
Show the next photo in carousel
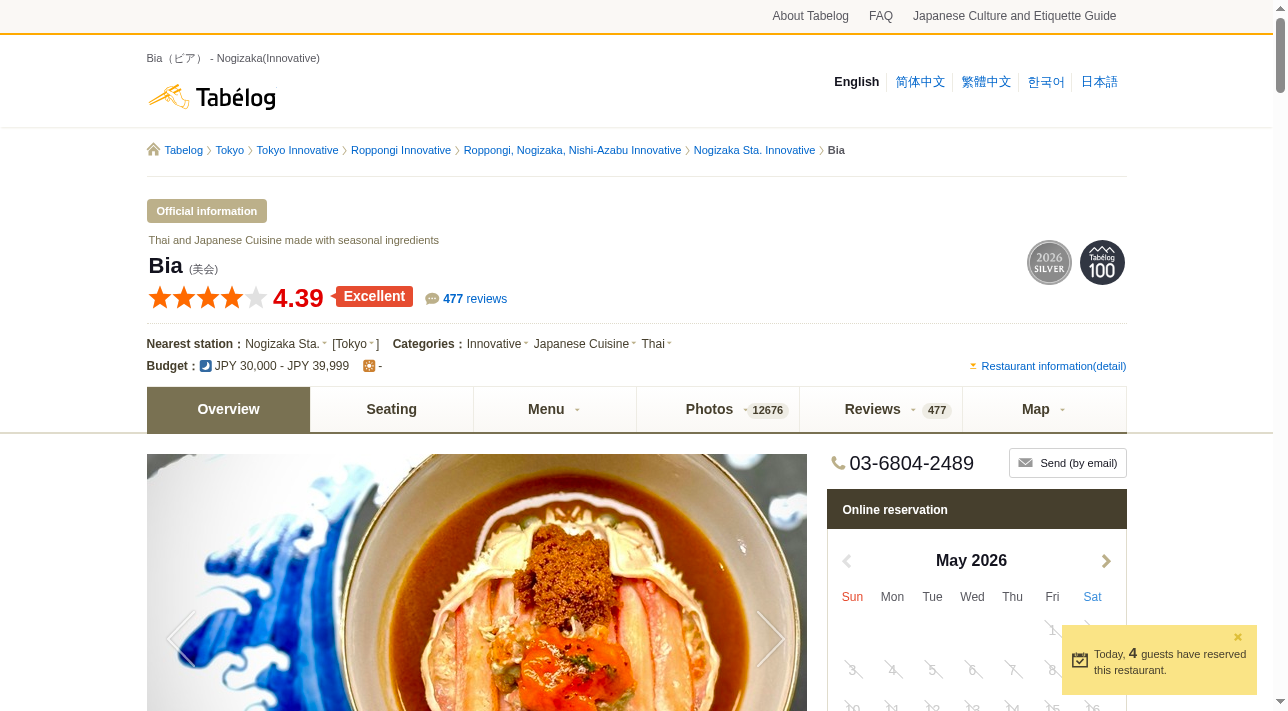coord(771,638)
